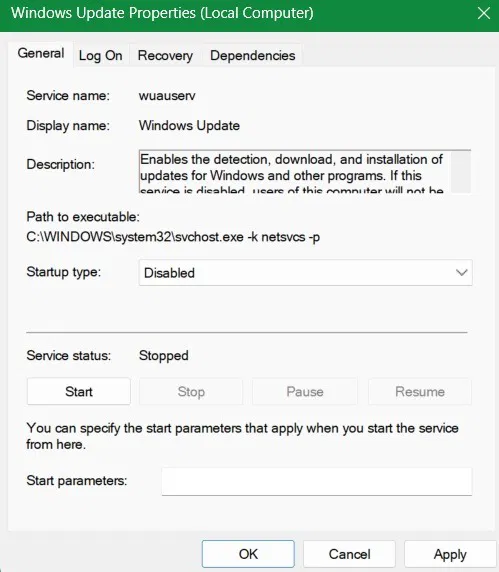Click the dialog title bar text
Screen dimensions: 499x572
coord(162,13)
